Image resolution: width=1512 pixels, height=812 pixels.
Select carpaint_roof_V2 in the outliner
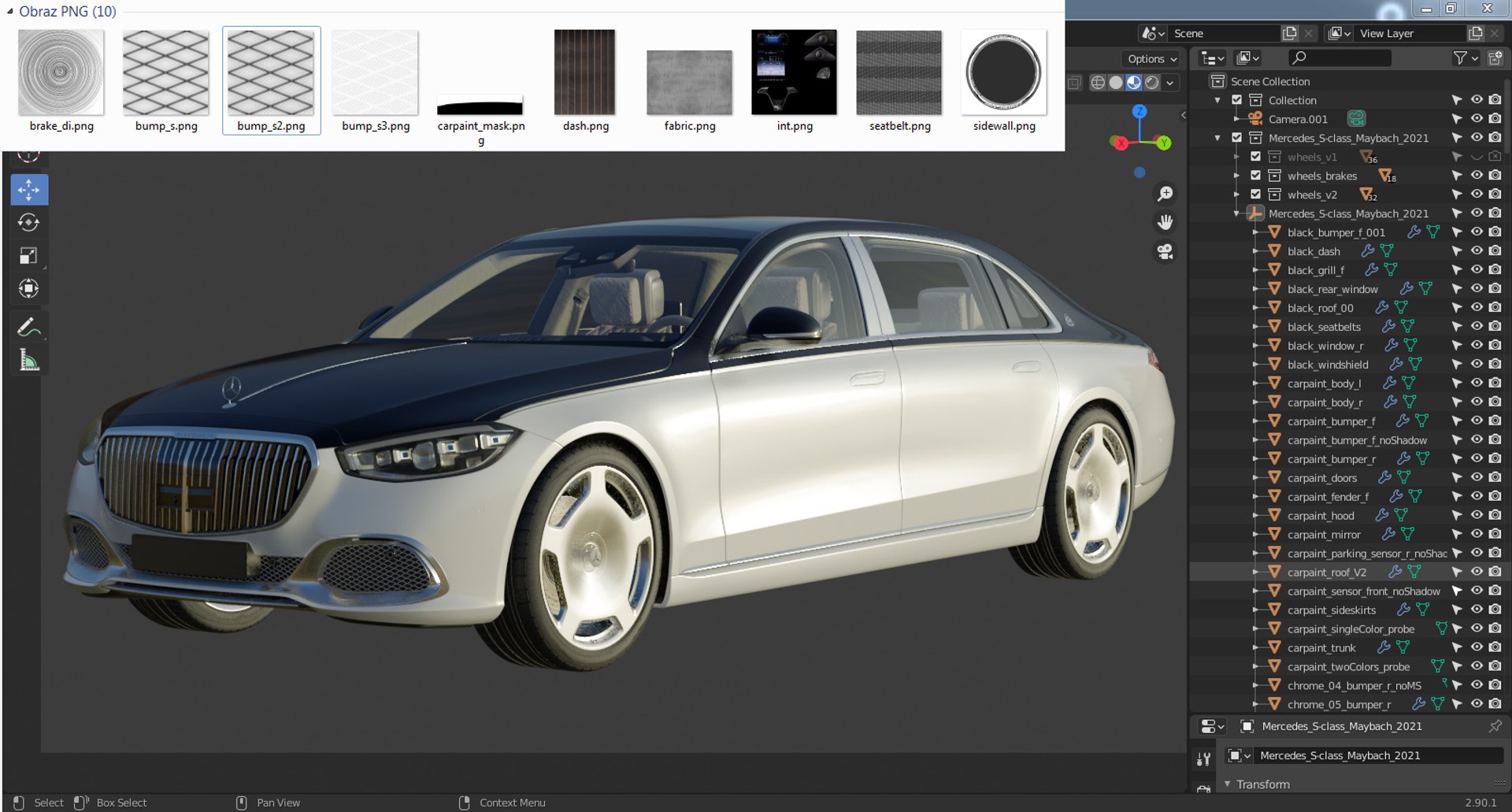[1326, 573]
